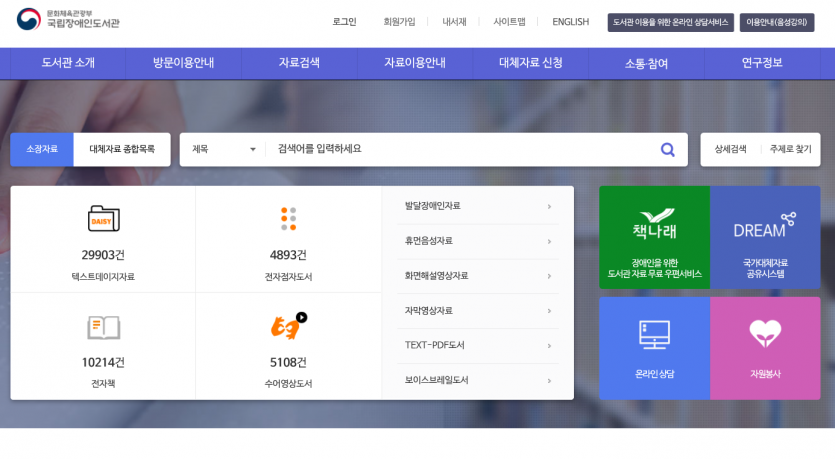Expand the TEXT-PDF도서 row arrow
This screenshot has height=459, width=835.
point(549,346)
